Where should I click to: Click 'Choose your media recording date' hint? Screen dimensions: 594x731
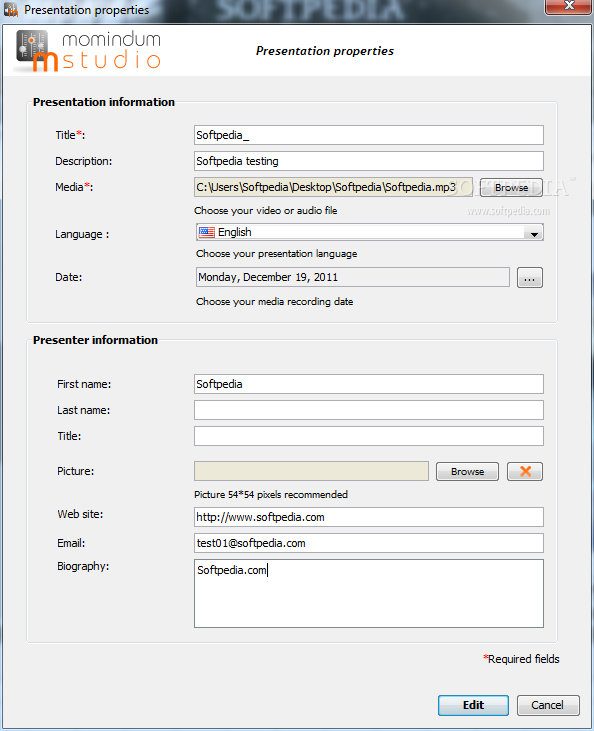click(275, 302)
